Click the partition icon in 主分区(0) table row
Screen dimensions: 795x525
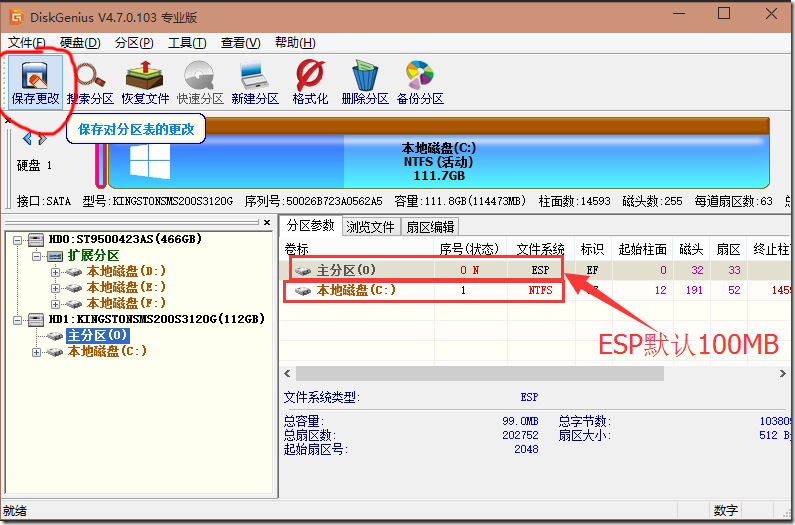303,271
